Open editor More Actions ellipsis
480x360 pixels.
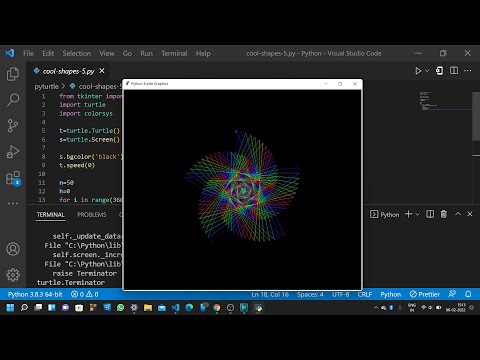click(468, 71)
